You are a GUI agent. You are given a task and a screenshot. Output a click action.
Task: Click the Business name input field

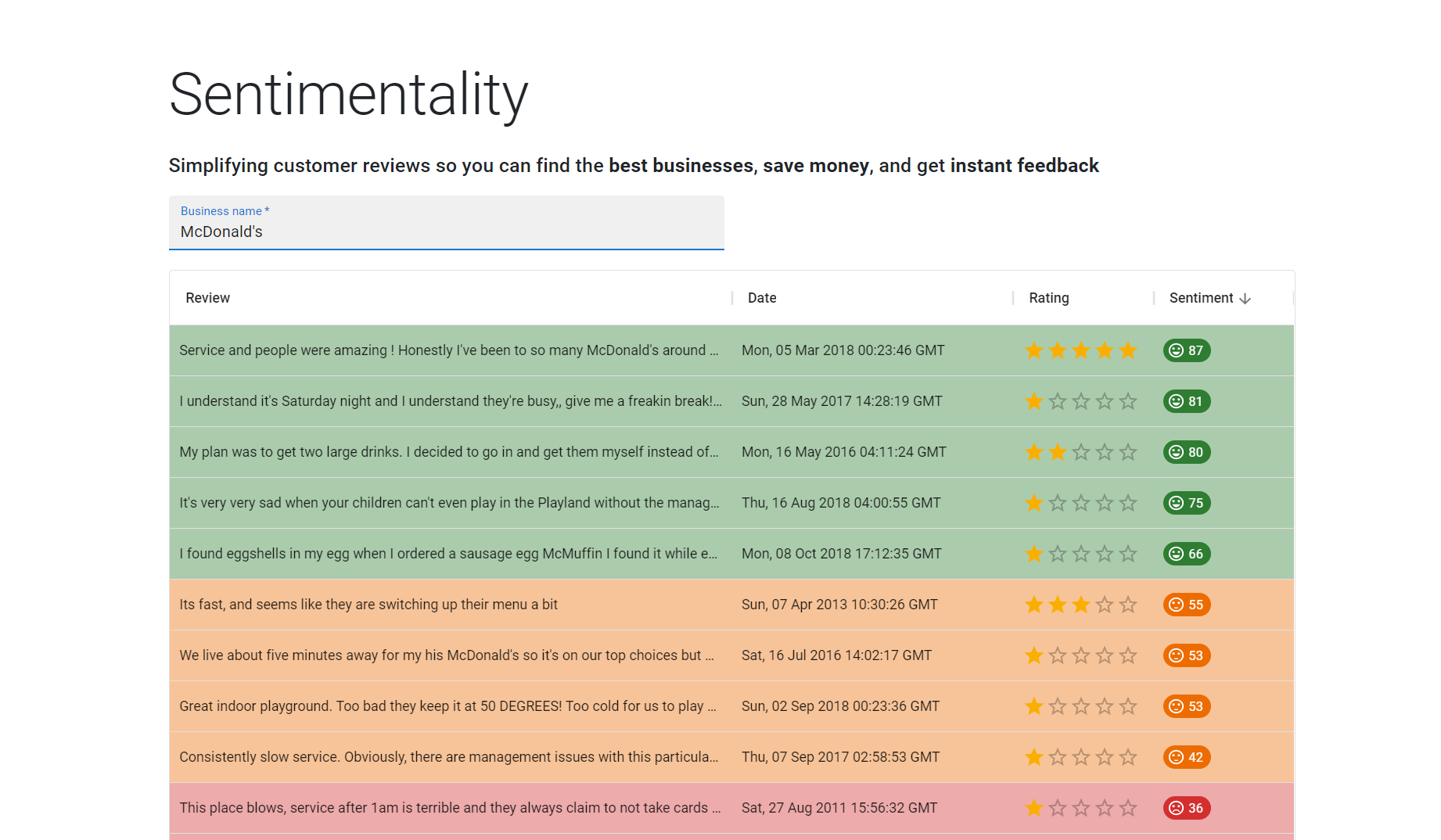click(x=446, y=232)
